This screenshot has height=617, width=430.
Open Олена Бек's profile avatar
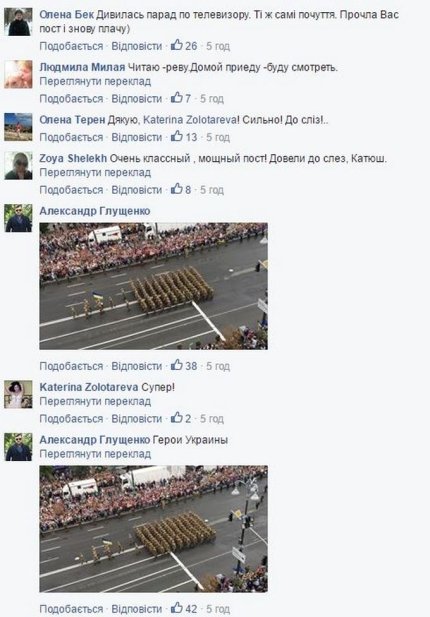(18, 22)
